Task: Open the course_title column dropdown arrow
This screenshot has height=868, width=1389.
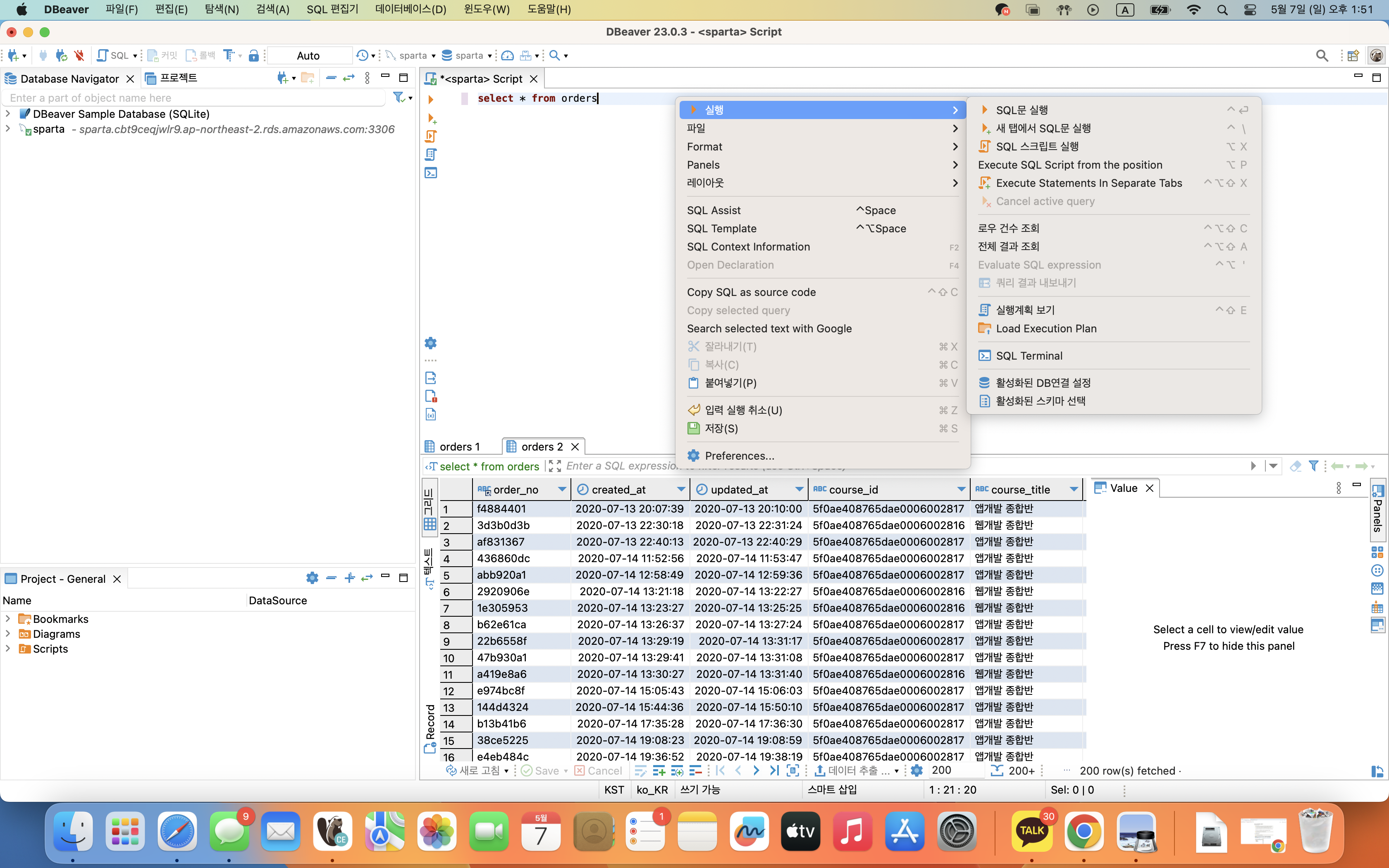Action: 1073,489
